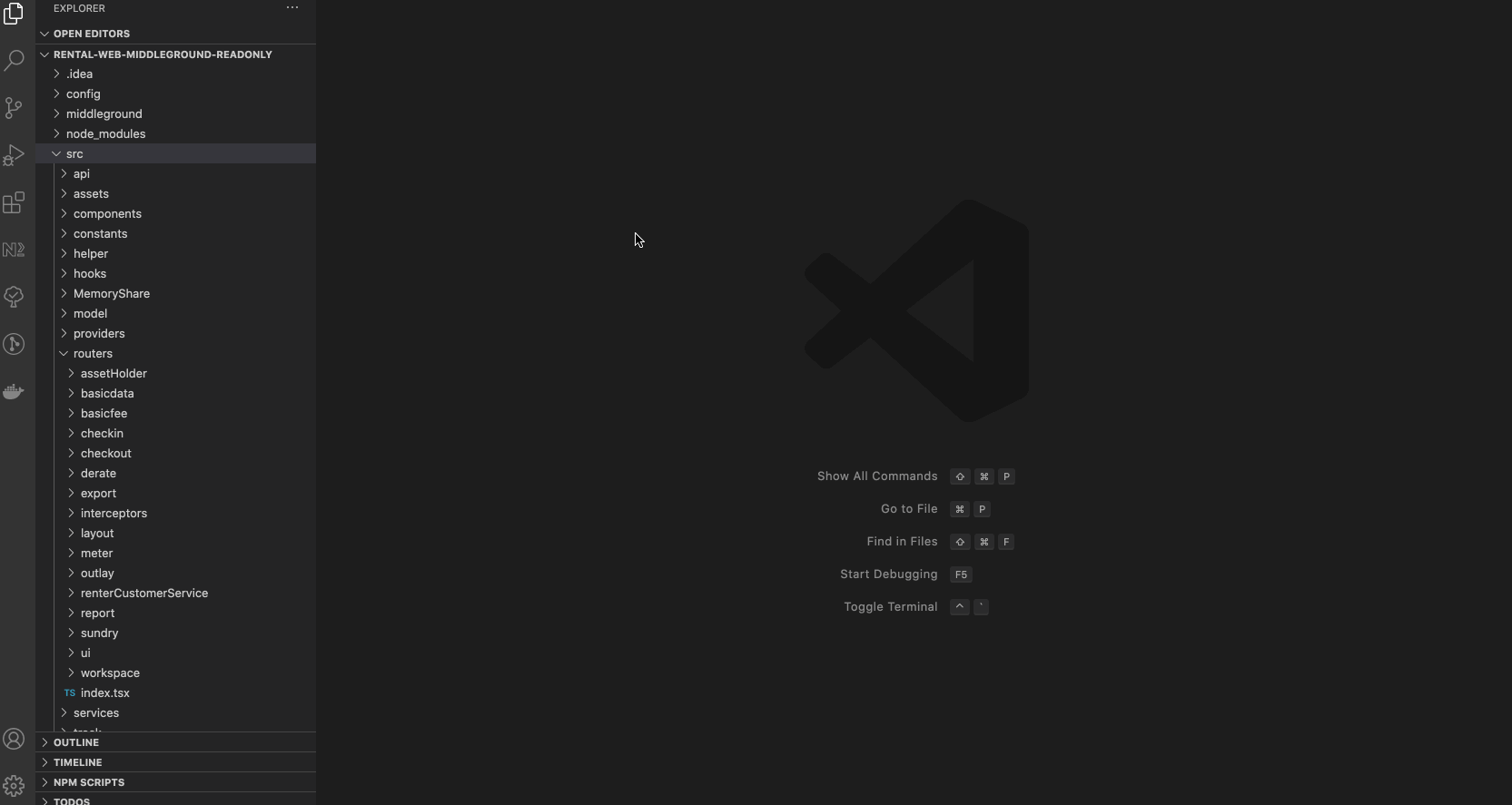This screenshot has width=1512, height=805.
Task: Open the tree-shaped activity bar icon
Action: [x=14, y=297]
